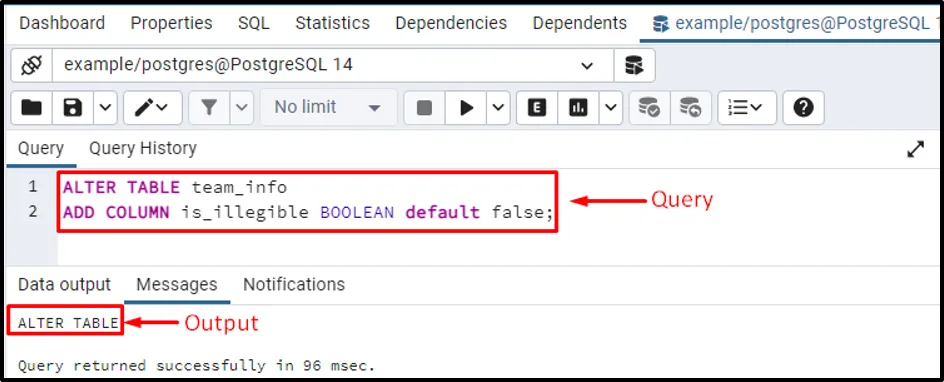Screen dimensions: 944x382
Task: Click the Rollback transaction database icon
Action: coord(691,108)
